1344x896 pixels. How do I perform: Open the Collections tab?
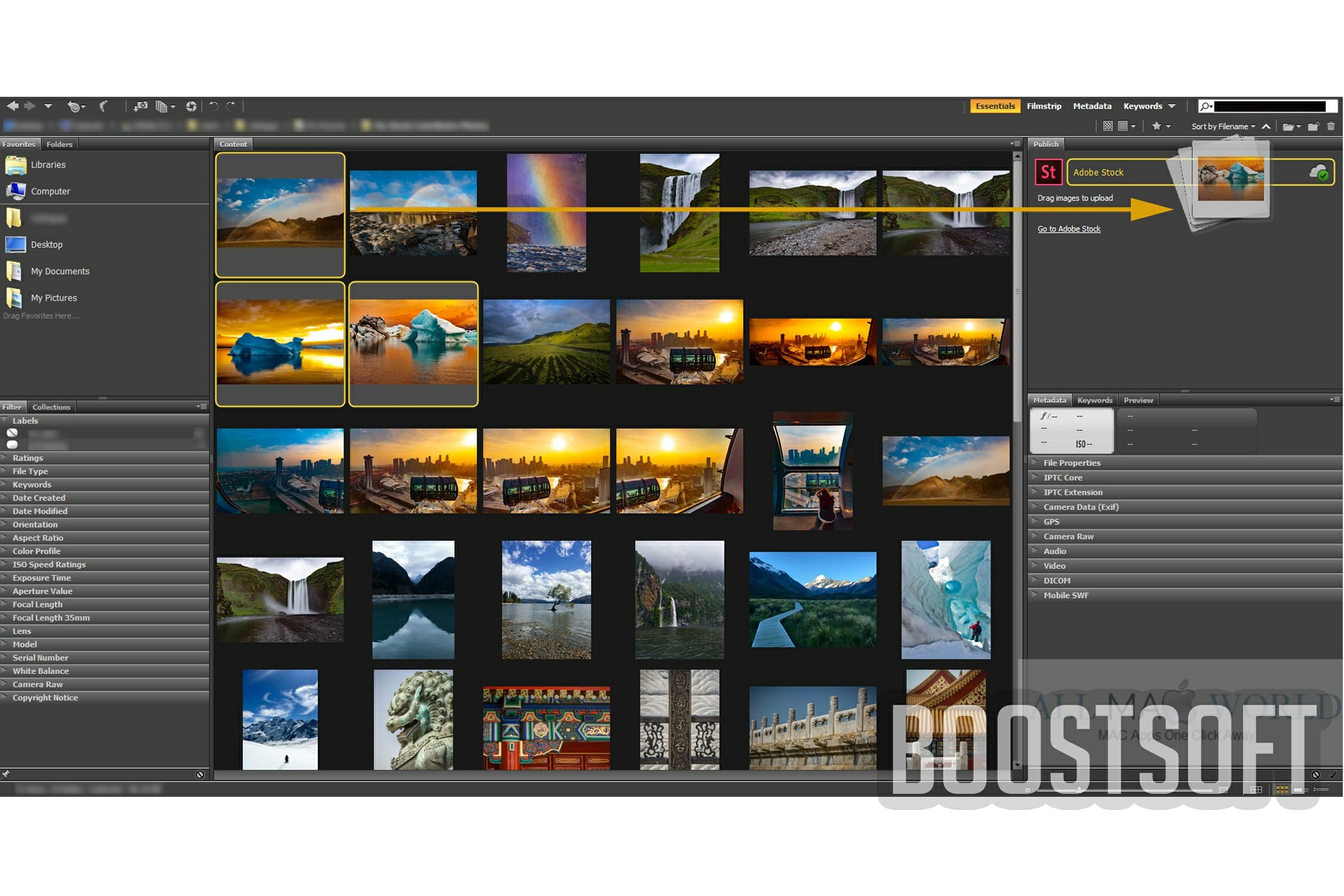pos(51,407)
